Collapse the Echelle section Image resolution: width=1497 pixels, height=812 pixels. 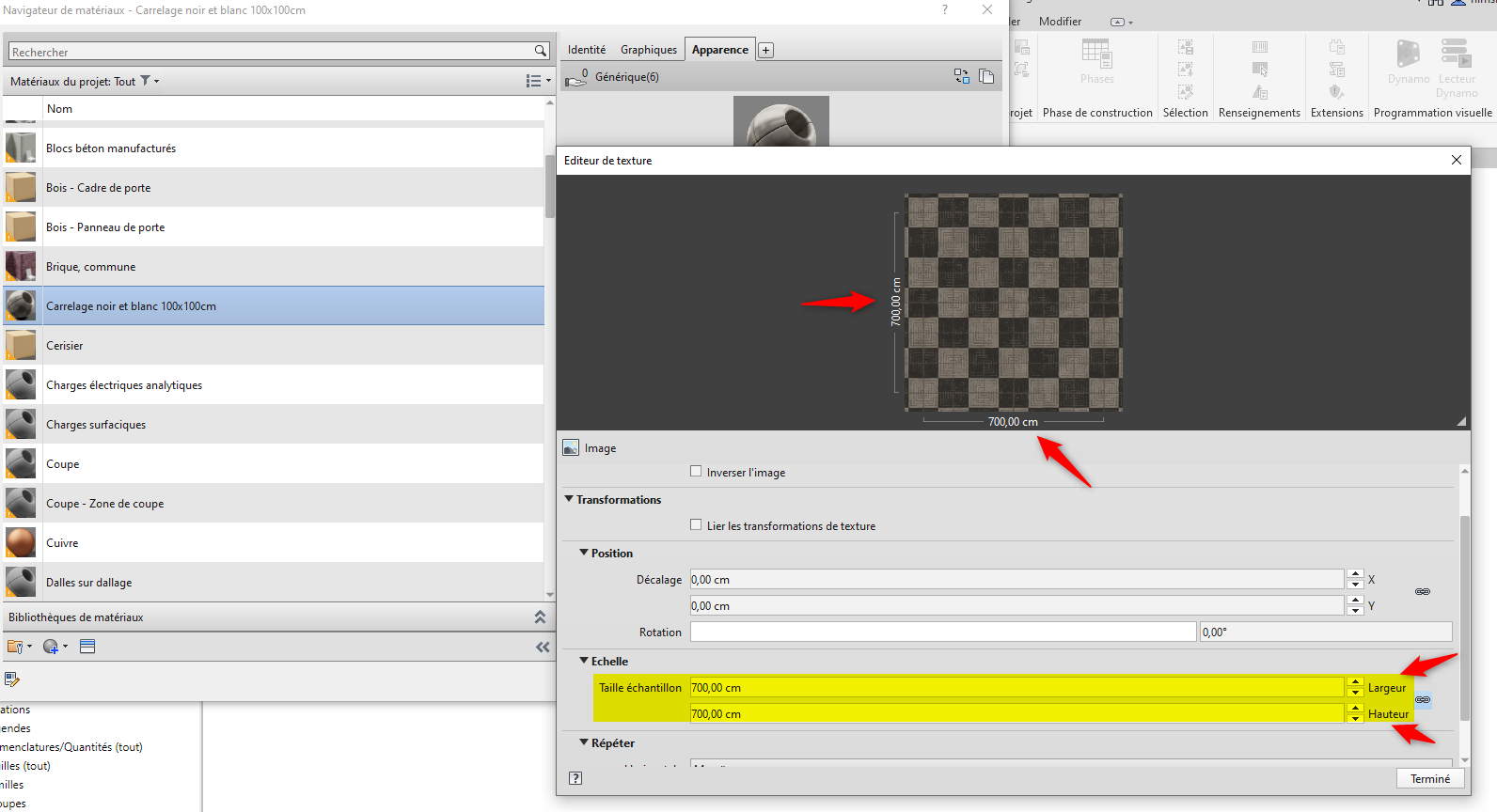584,661
